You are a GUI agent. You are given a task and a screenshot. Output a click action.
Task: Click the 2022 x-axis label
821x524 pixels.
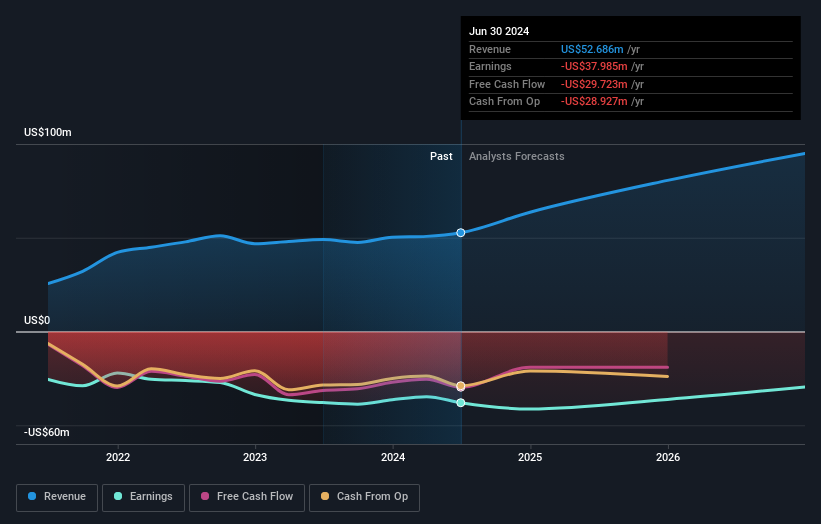coord(118,457)
